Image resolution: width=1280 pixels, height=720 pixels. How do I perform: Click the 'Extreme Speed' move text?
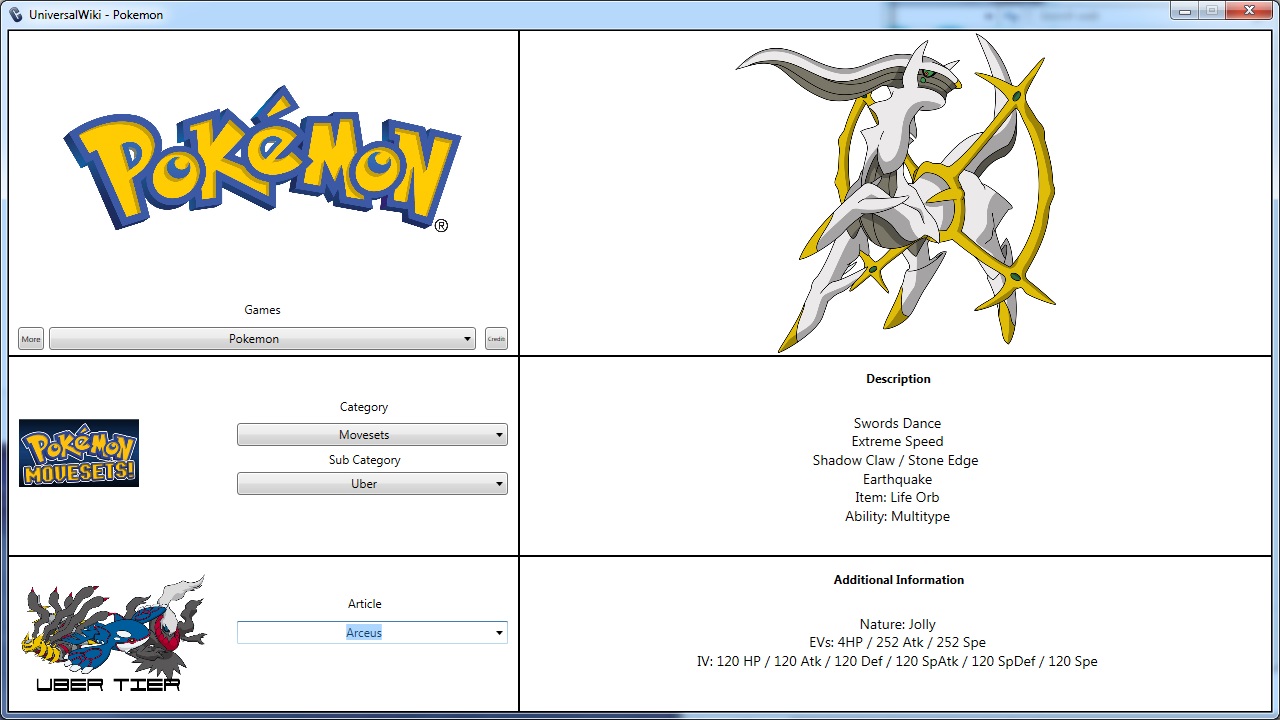897,441
